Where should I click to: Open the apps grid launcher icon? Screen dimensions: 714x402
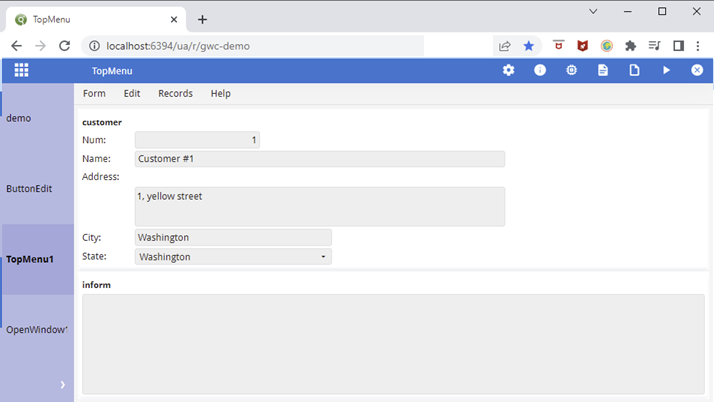tap(21, 70)
